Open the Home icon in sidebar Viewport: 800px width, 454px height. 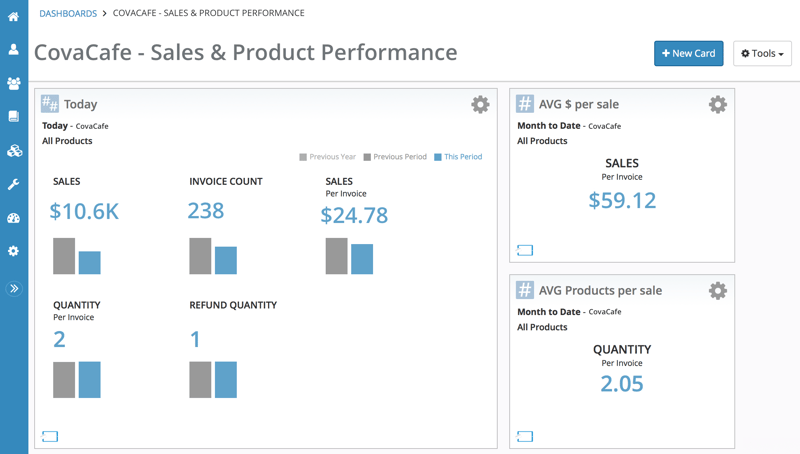14,16
